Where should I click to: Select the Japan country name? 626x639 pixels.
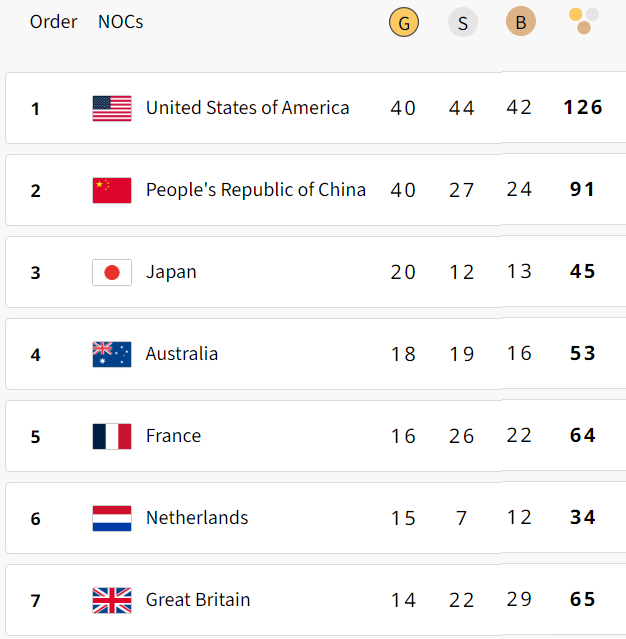click(171, 272)
